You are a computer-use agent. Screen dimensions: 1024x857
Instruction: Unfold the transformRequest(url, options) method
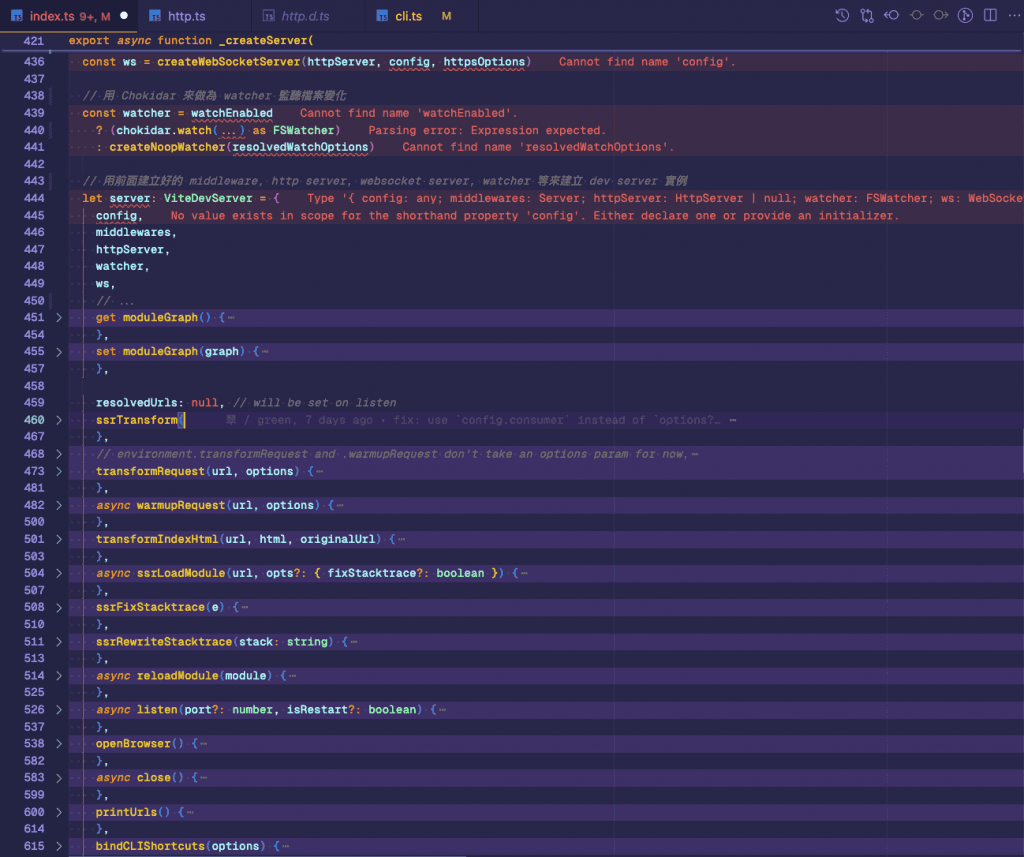point(58,471)
